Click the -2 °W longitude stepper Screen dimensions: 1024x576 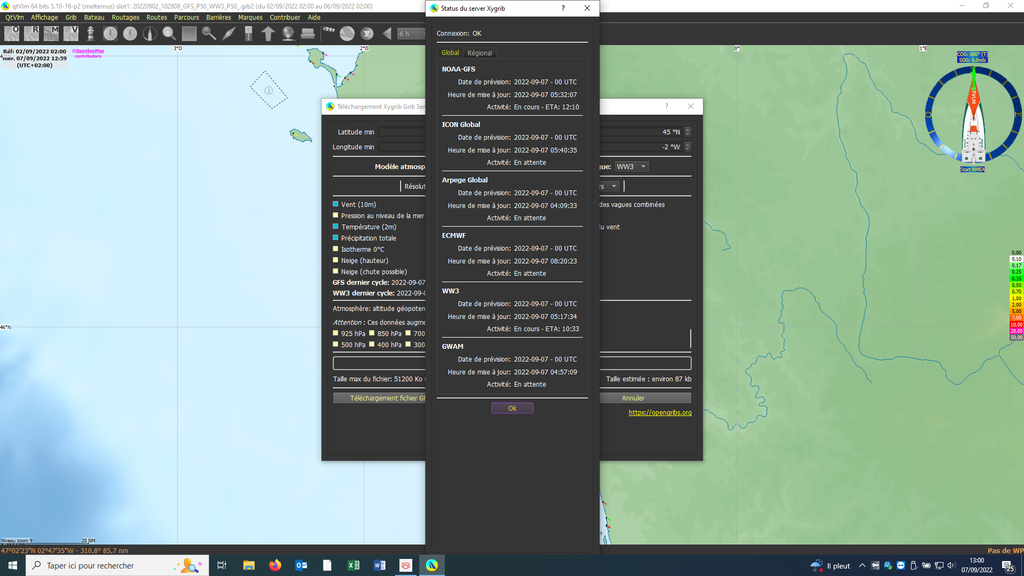pos(687,147)
